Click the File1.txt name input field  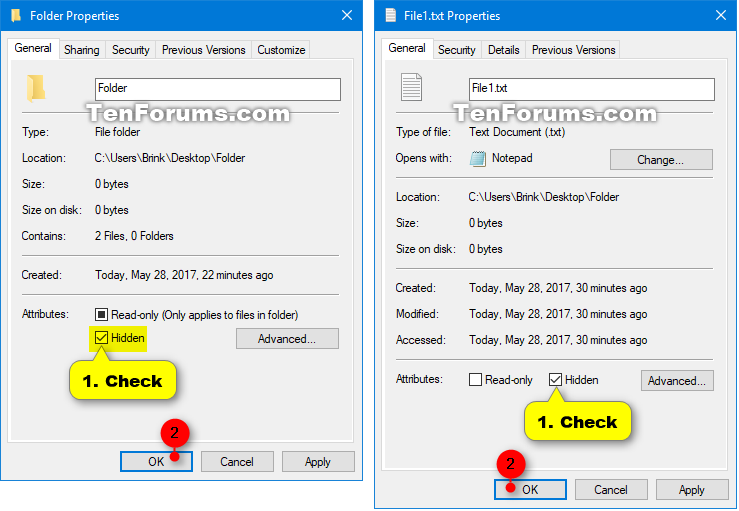pos(591,89)
